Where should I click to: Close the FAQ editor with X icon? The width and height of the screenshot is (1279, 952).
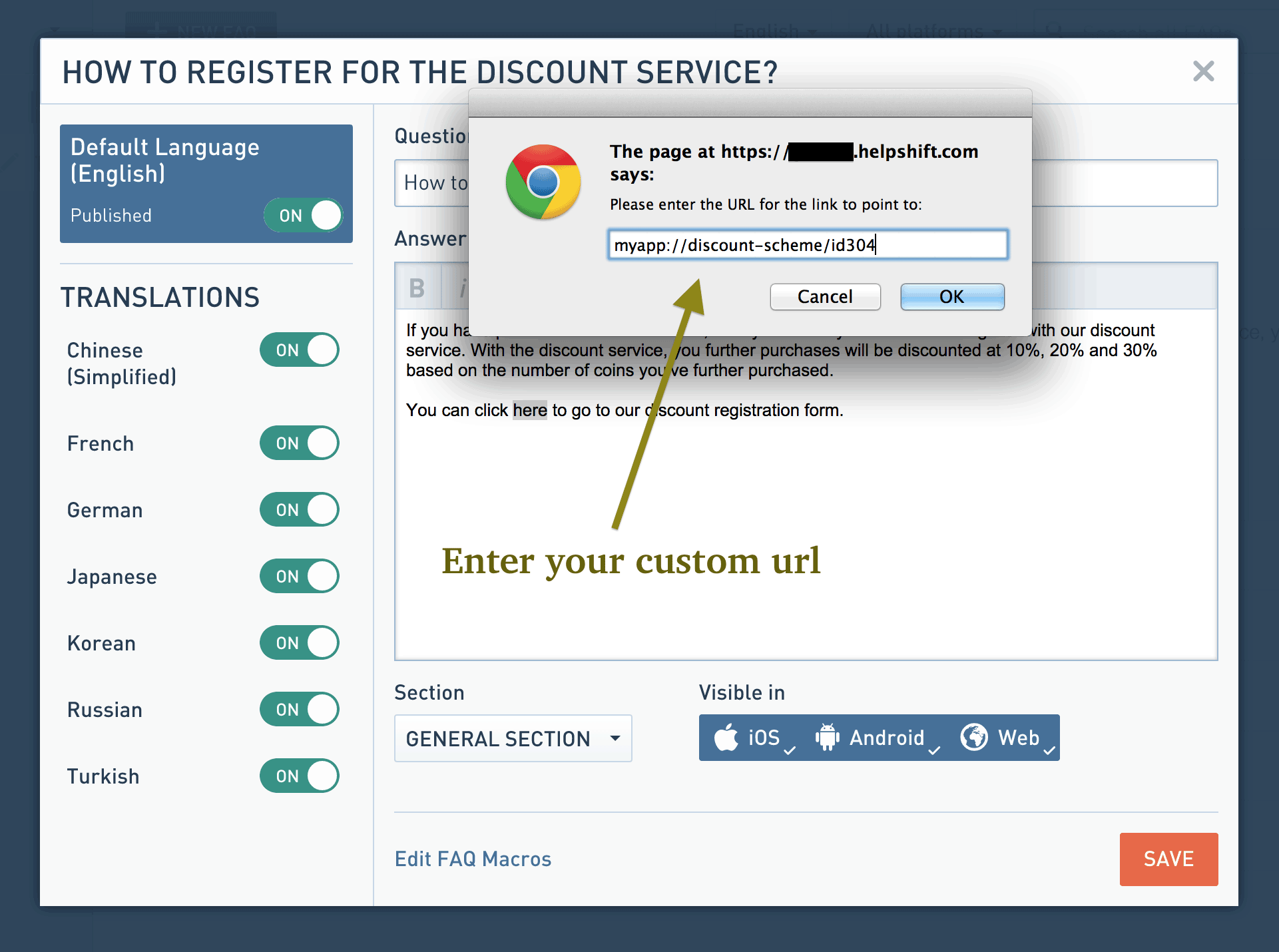[1203, 71]
